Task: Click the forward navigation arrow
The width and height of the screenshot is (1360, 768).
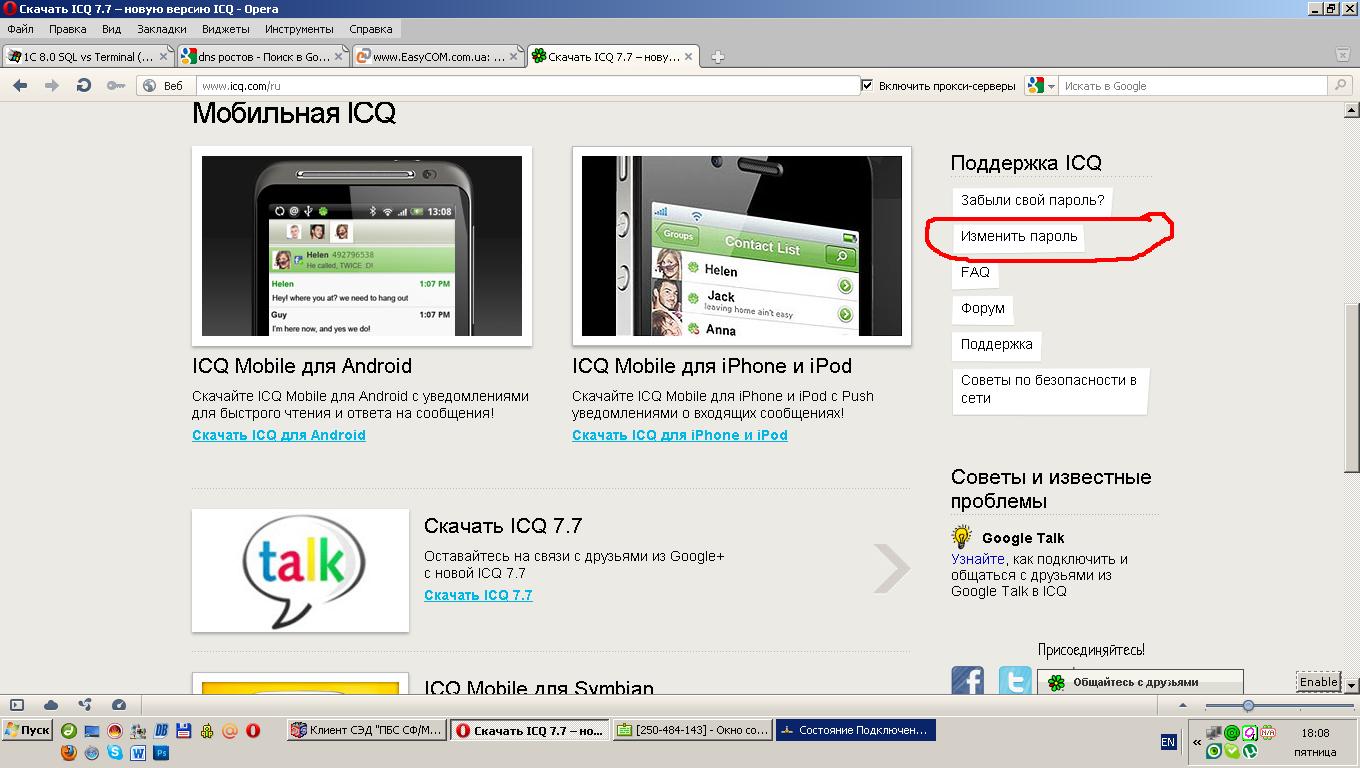Action: tap(51, 86)
